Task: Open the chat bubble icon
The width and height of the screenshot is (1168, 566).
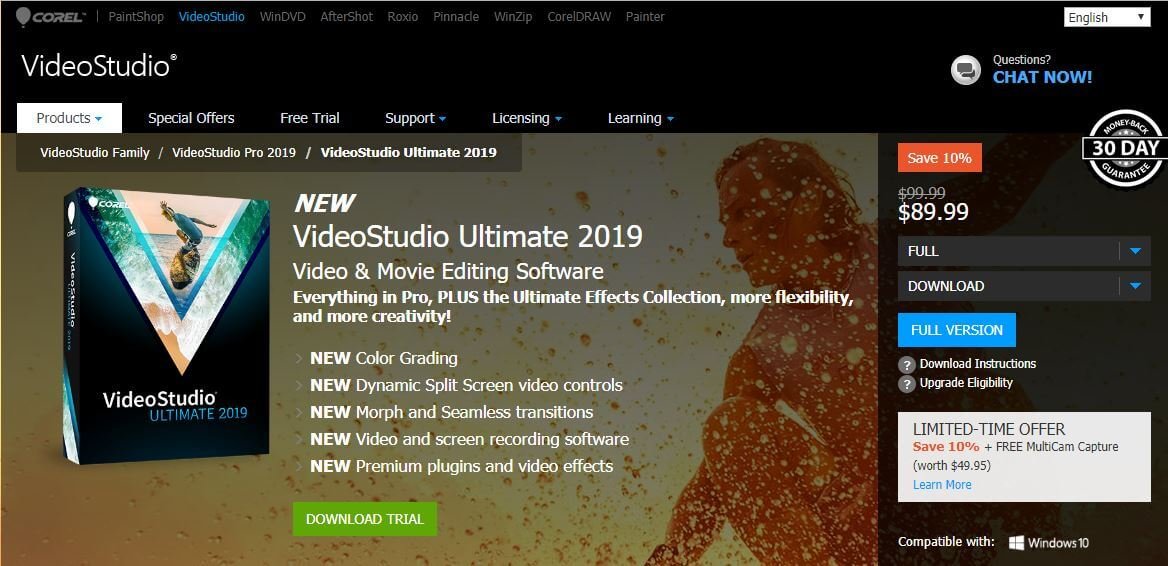Action: pyautogui.click(x=965, y=70)
